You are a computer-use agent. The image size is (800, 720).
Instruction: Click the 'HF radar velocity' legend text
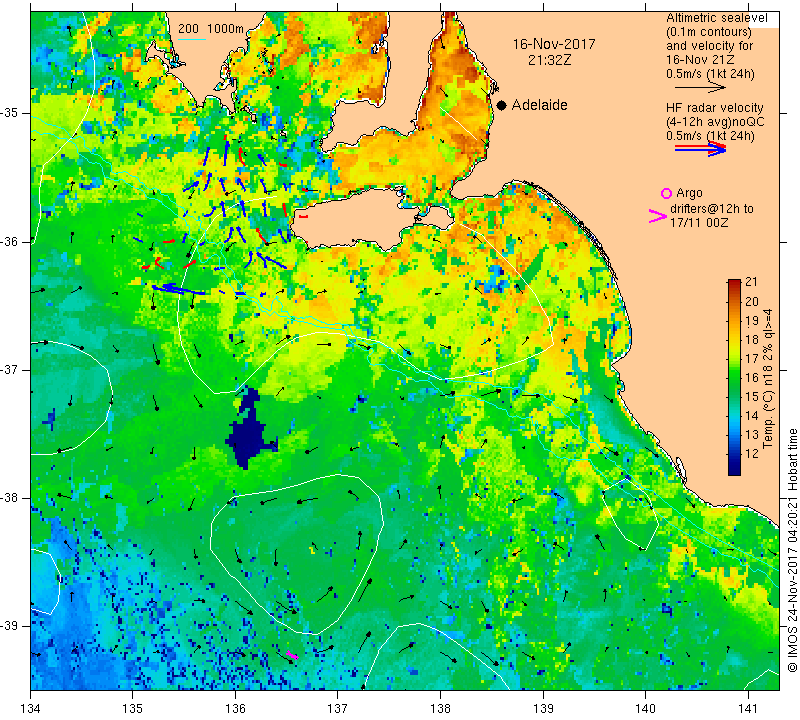coord(714,108)
